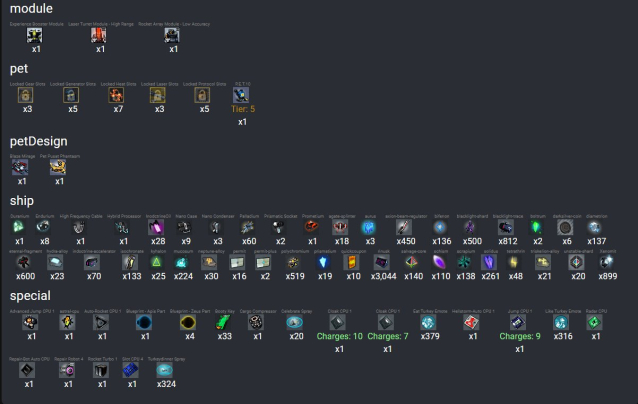Pick the Turbostriker Spray item with x324

(x=164, y=370)
